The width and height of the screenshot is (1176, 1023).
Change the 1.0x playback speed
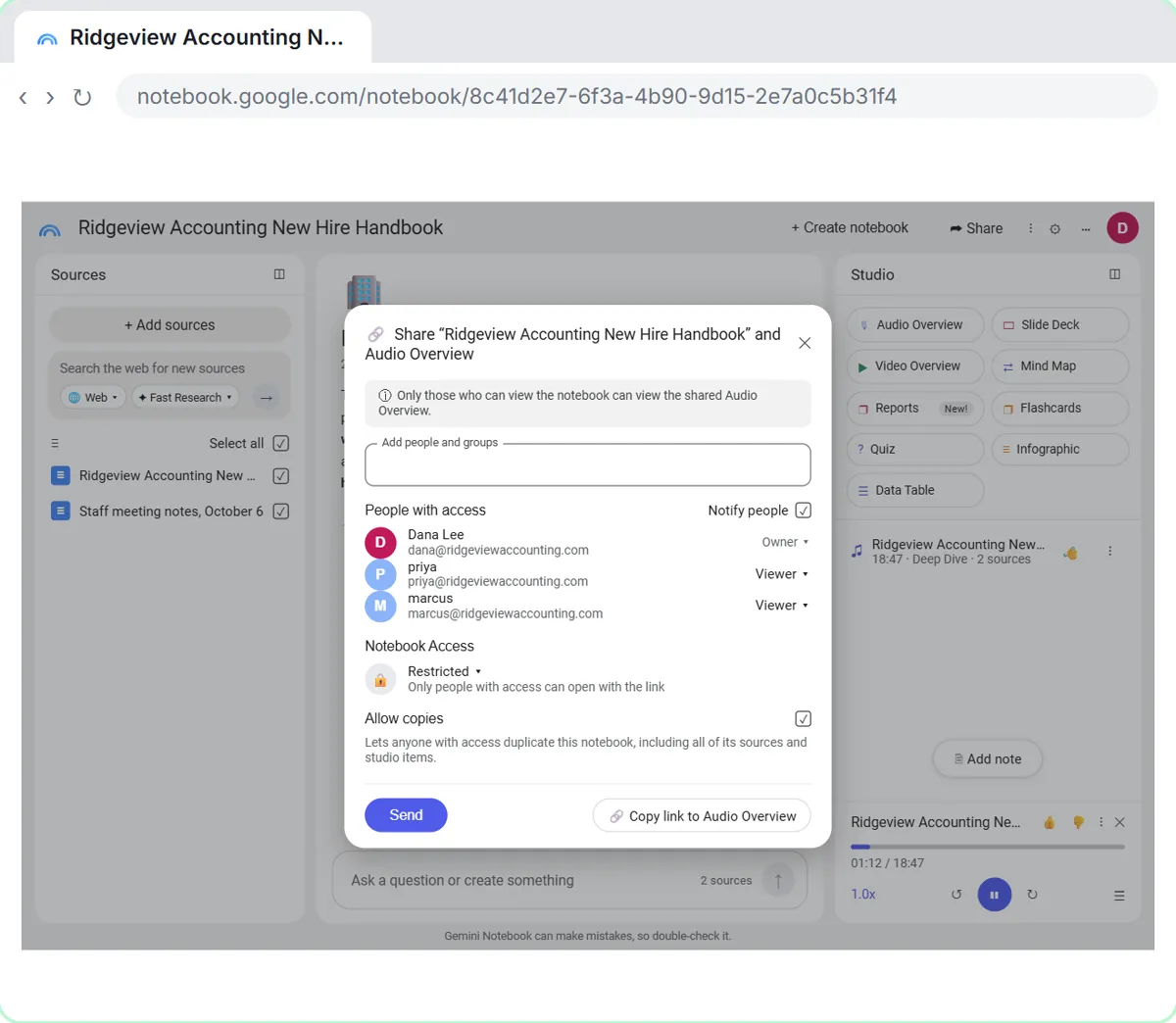tap(863, 895)
